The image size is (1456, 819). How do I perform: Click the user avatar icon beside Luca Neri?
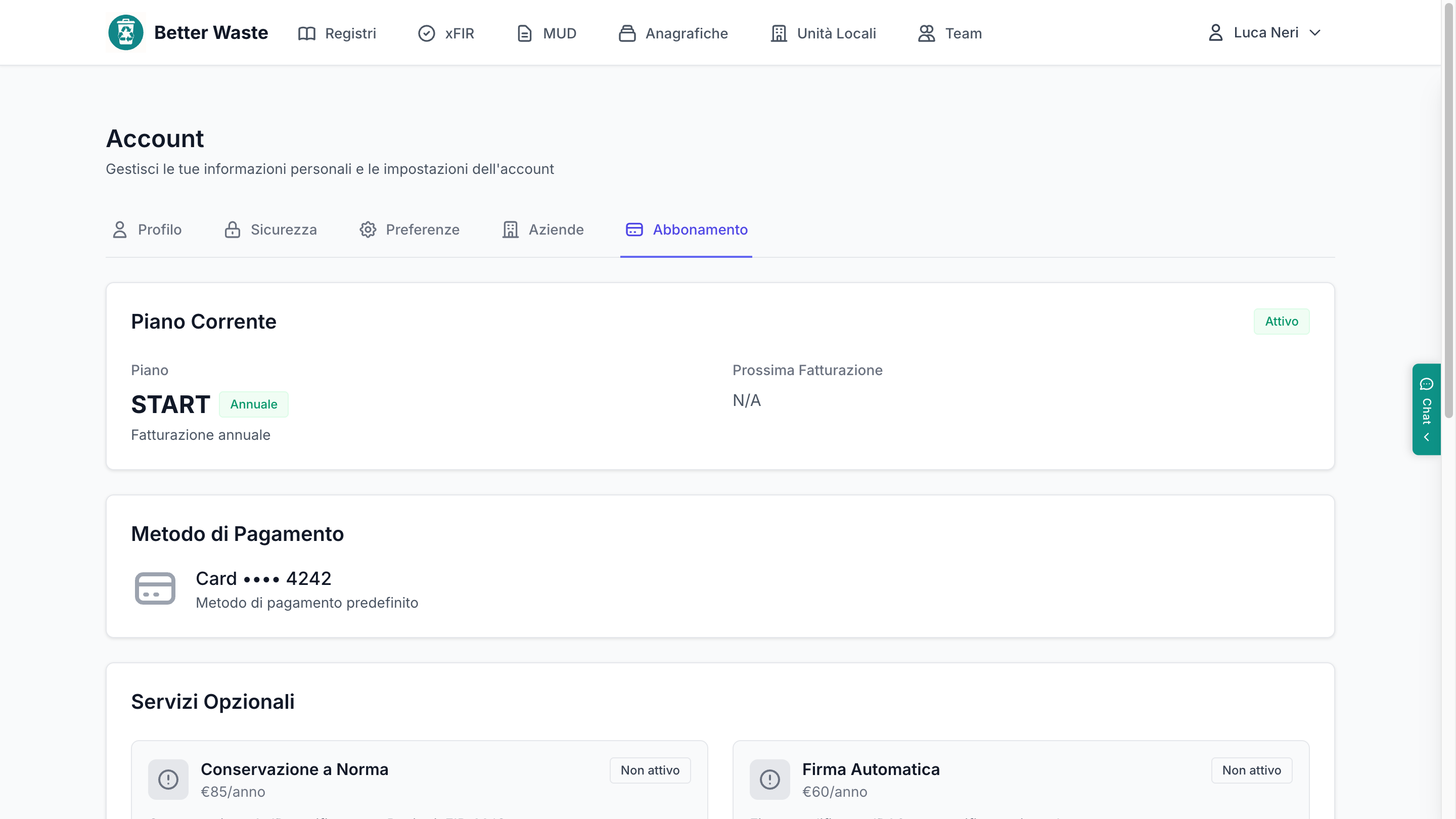[1216, 33]
